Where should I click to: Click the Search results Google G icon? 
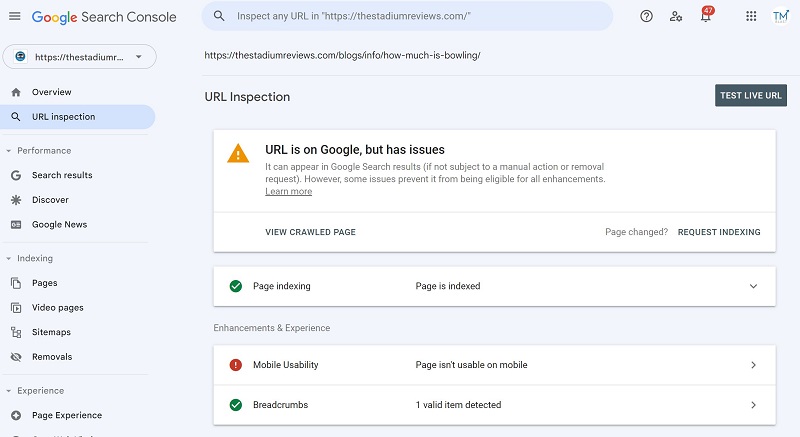tap(16, 175)
